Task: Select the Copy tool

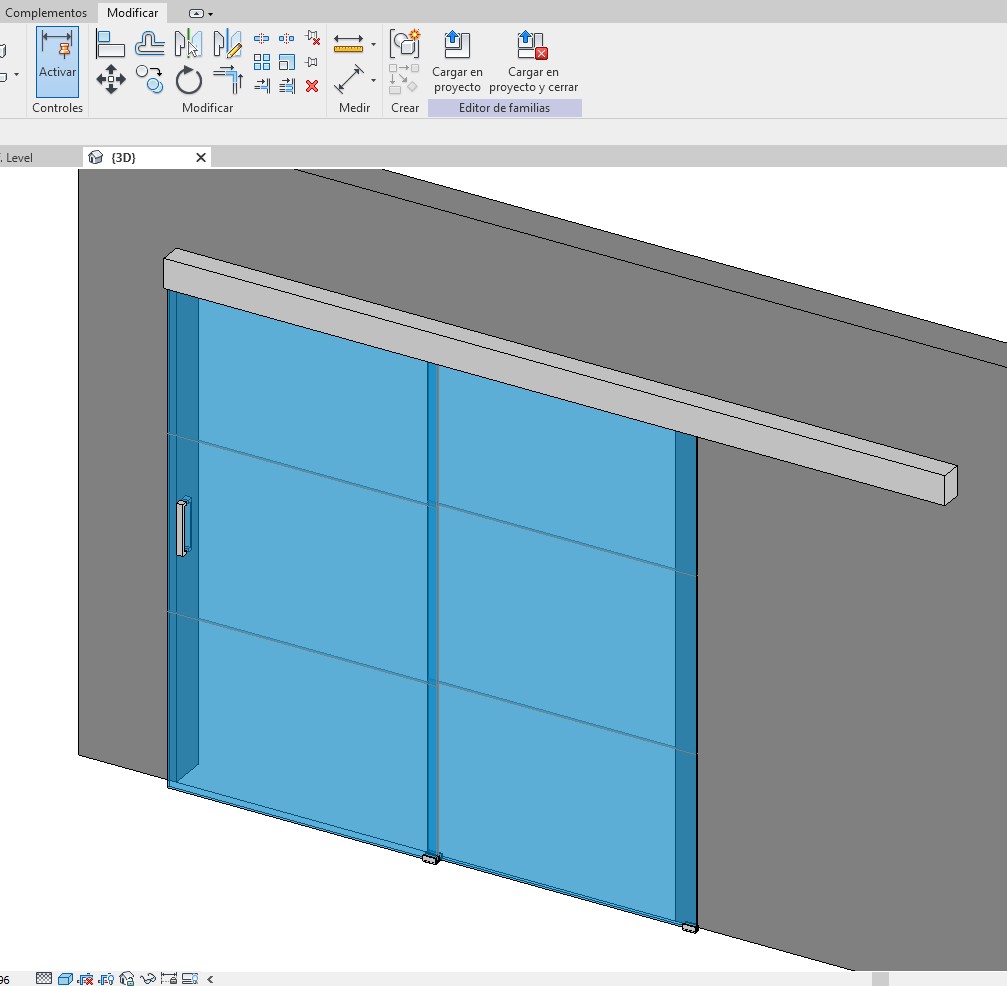Action: click(150, 80)
